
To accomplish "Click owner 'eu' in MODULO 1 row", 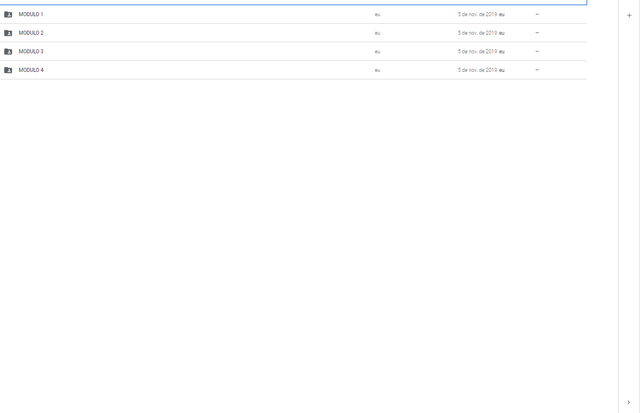I will pos(377,15).
